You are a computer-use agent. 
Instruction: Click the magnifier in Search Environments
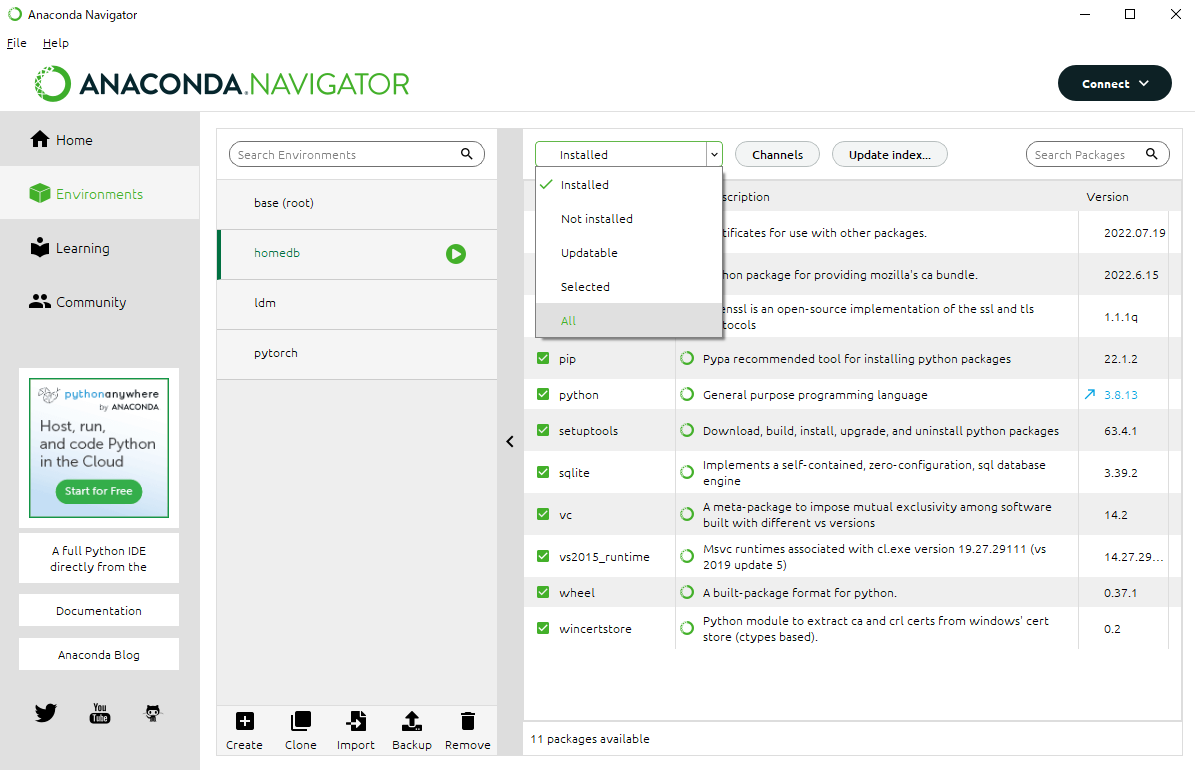click(466, 154)
